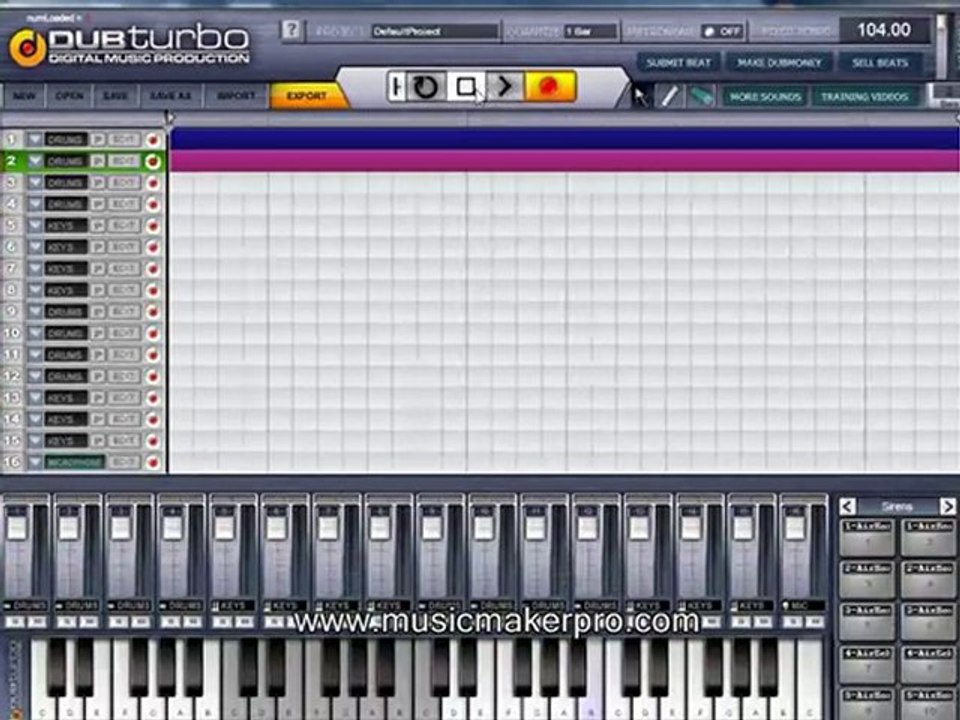Arm record for track 5
The height and width of the screenshot is (720, 960).
pyautogui.click(x=153, y=226)
